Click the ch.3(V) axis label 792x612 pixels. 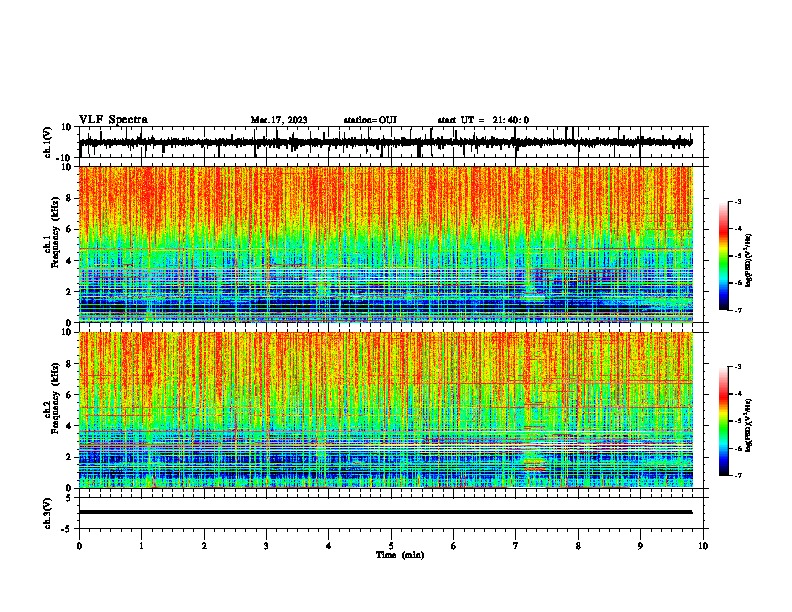point(47,513)
